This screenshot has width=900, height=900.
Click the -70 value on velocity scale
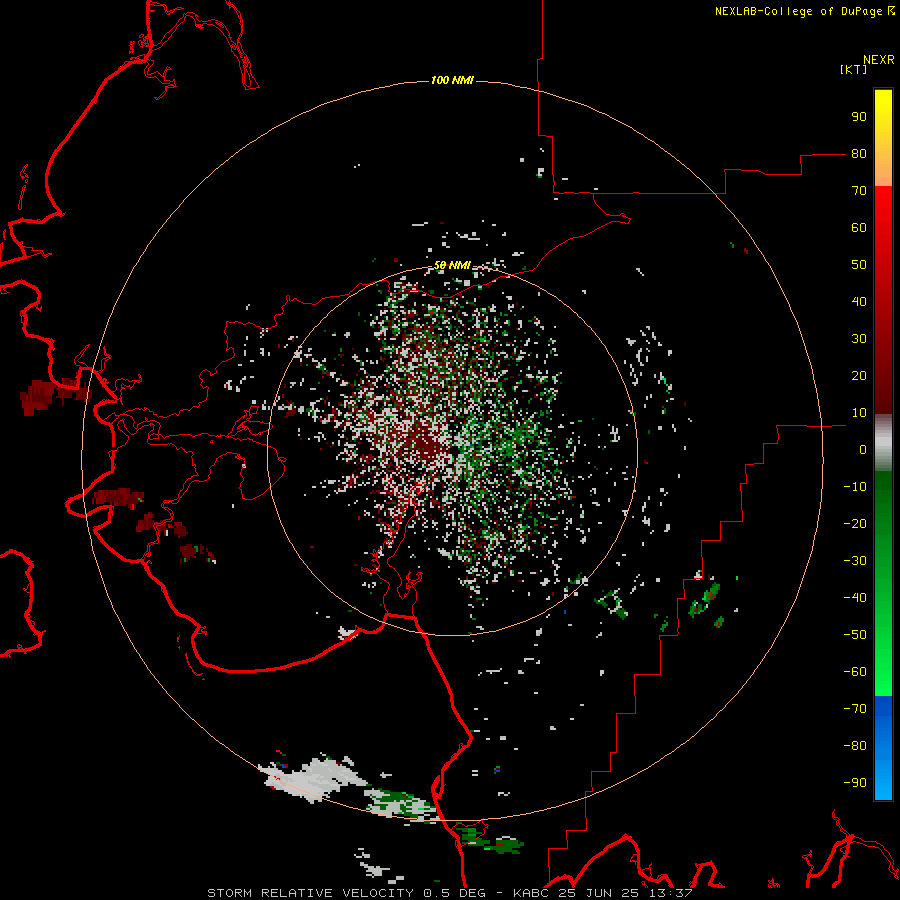coord(855,709)
